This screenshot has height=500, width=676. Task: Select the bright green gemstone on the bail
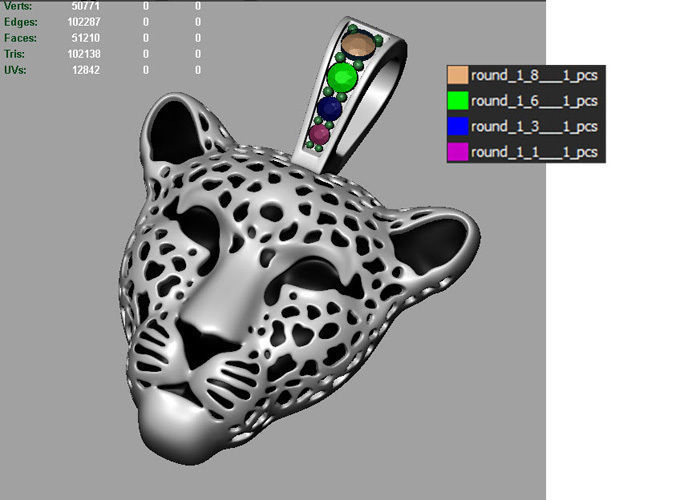[x=342, y=77]
